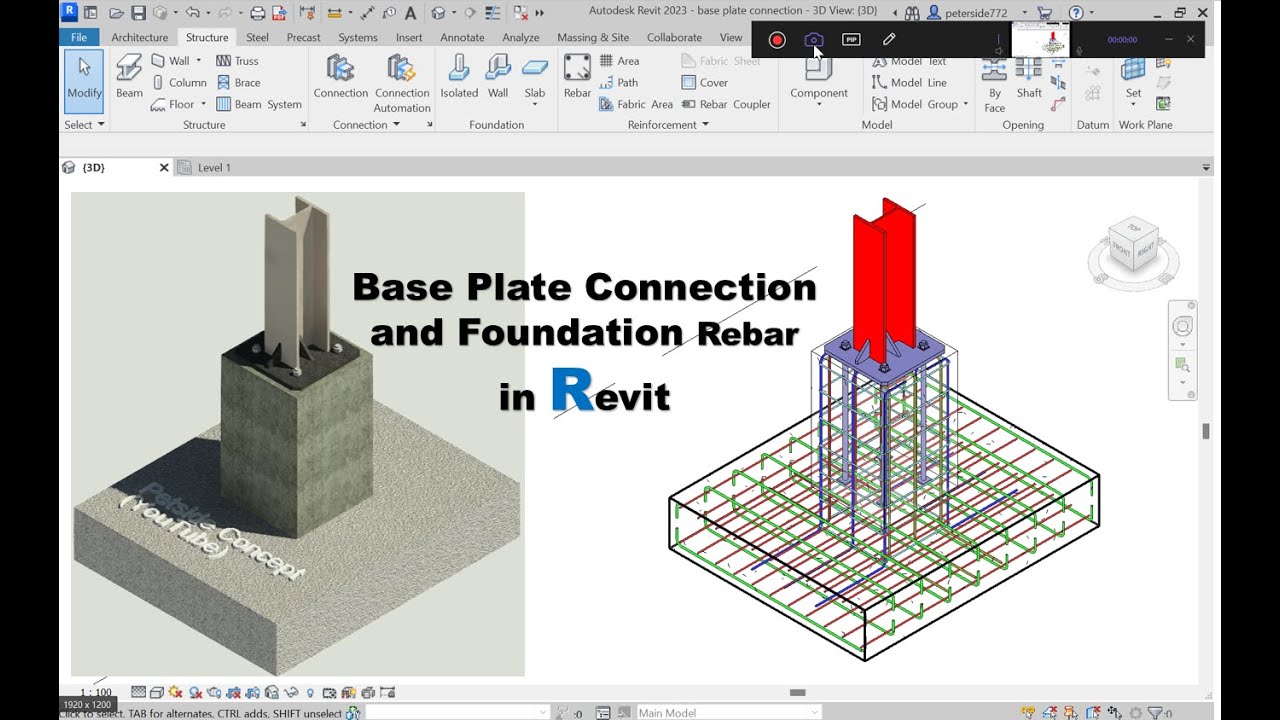Click the recorder preview thumbnail
This screenshot has width=1280, height=720.
tap(1040, 40)
